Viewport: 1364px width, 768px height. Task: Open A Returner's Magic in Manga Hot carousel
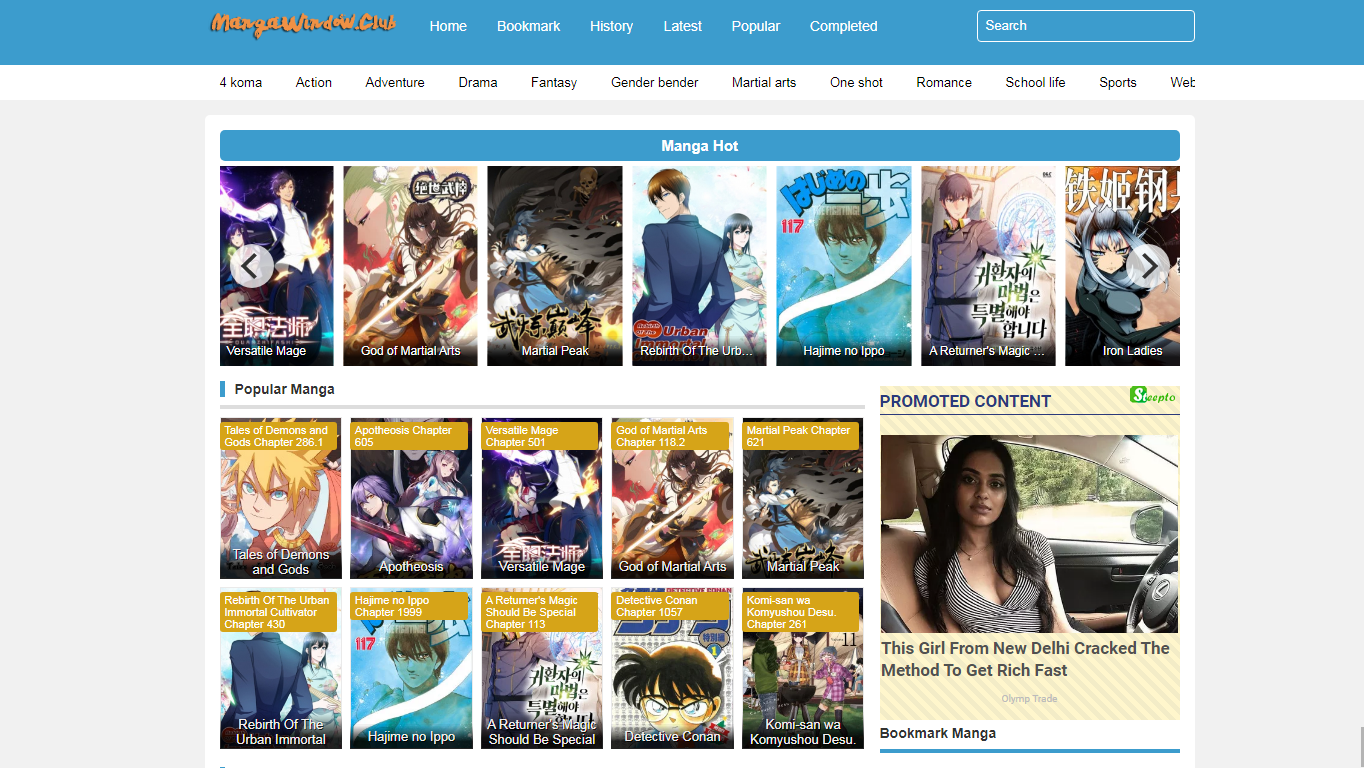988,266
